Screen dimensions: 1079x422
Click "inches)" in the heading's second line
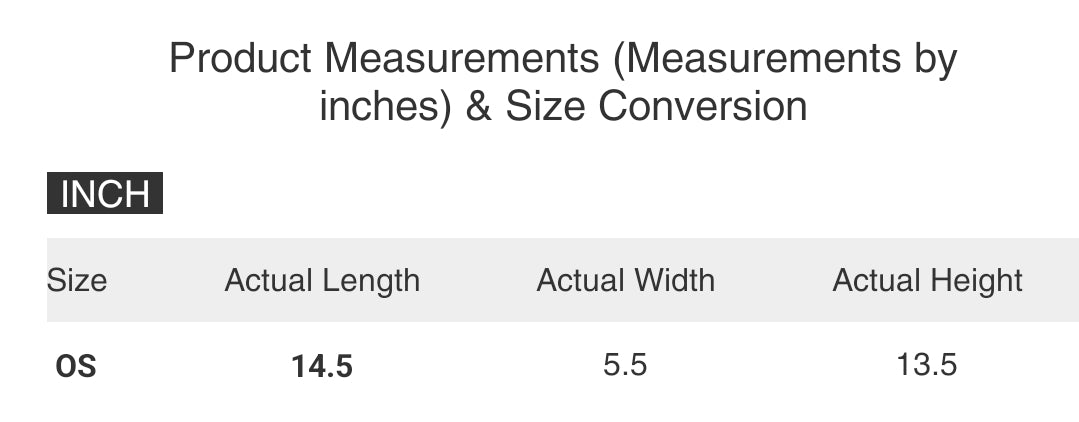[x=387, y=106]
